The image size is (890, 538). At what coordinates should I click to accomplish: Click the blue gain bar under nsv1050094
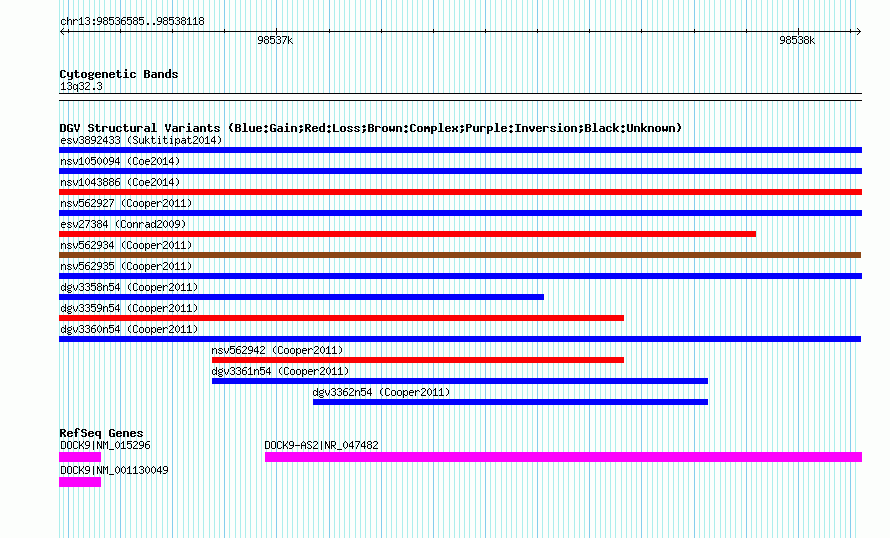(460, 171)
